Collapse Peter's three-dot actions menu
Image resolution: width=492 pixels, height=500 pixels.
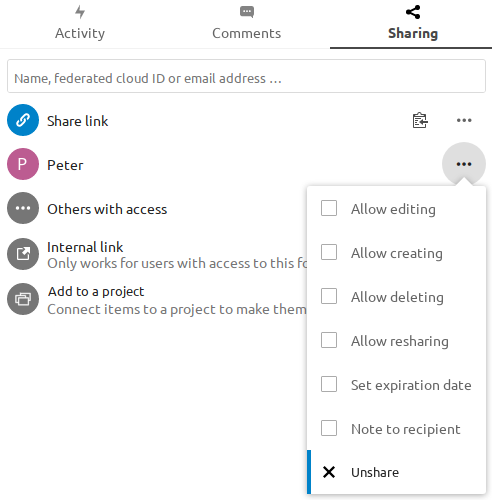(x=464, y=164)
